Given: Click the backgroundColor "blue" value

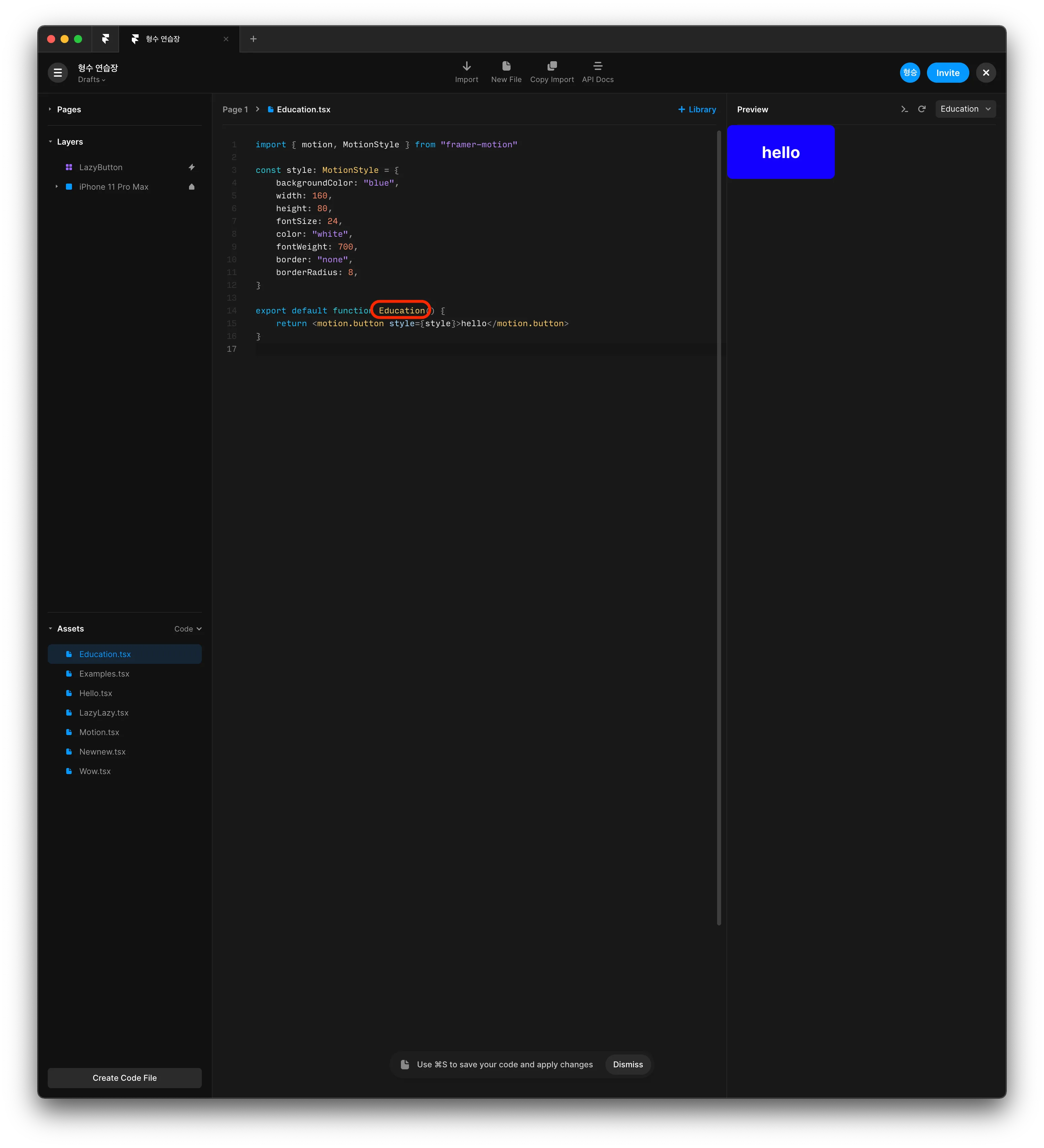Looking at the screenshot, I should tap(379, 183).
